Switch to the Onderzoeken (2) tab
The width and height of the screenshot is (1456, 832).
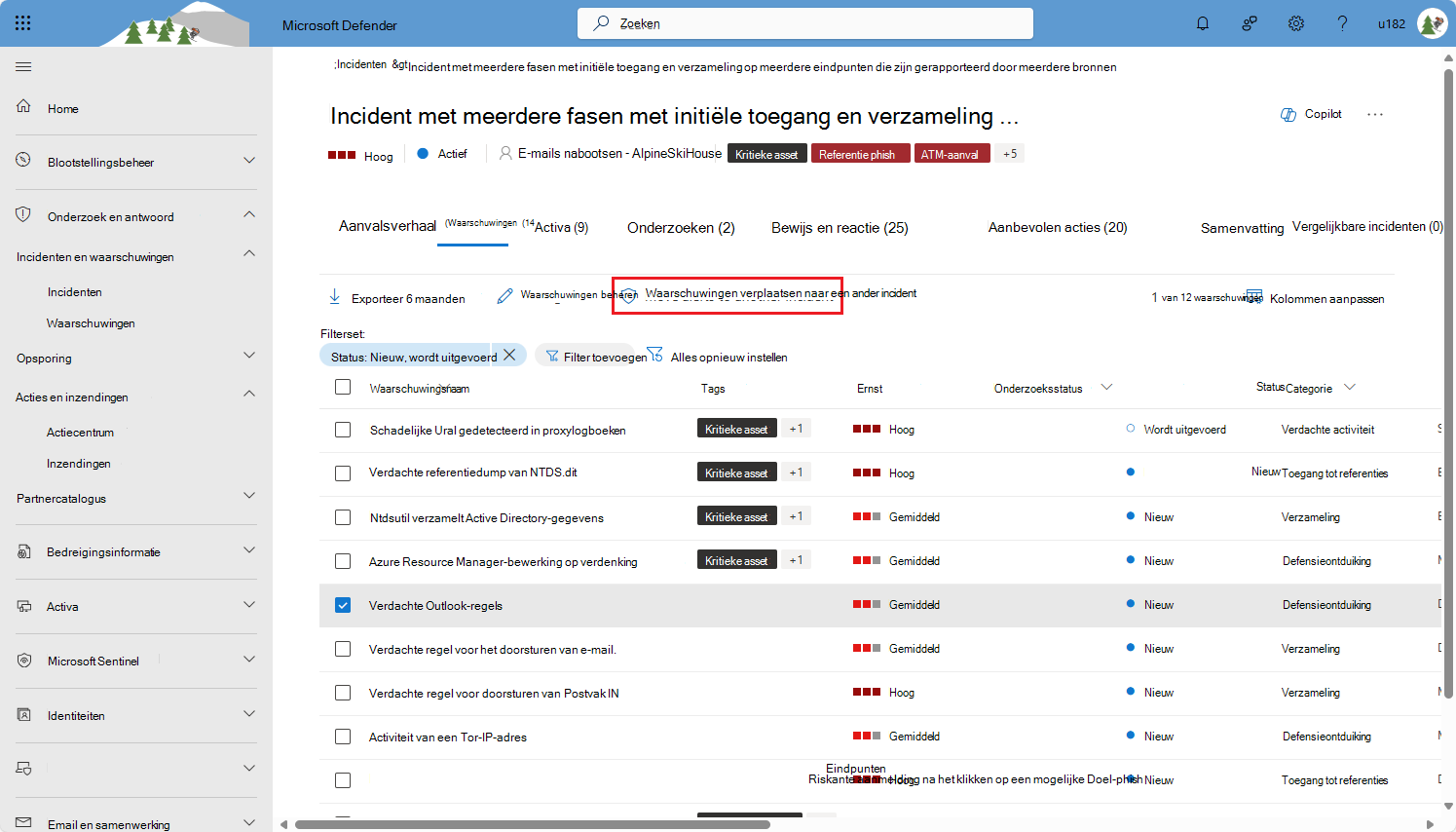click(681, 227)
